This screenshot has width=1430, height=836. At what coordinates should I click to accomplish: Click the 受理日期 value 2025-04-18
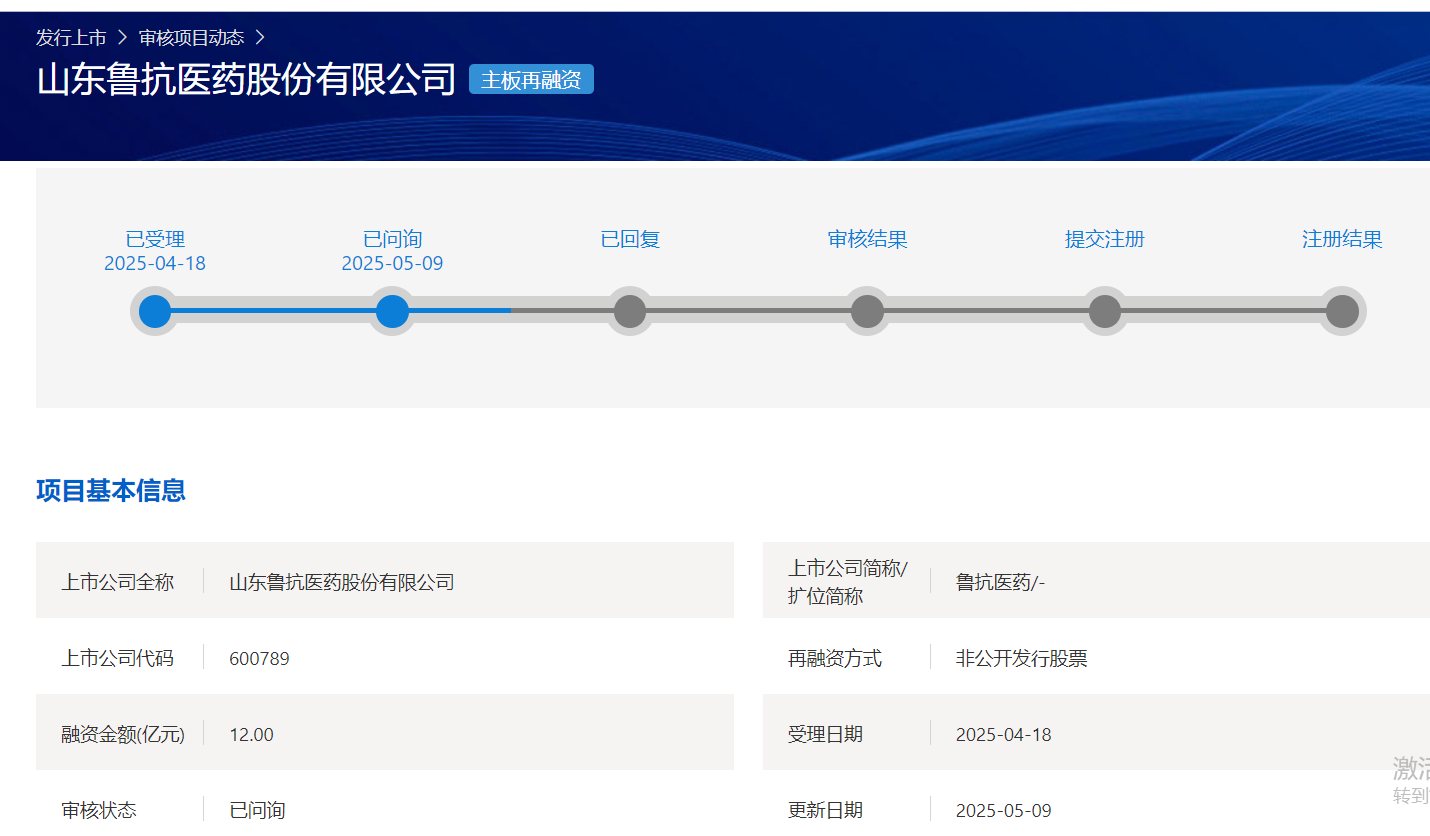[1003, 734]
